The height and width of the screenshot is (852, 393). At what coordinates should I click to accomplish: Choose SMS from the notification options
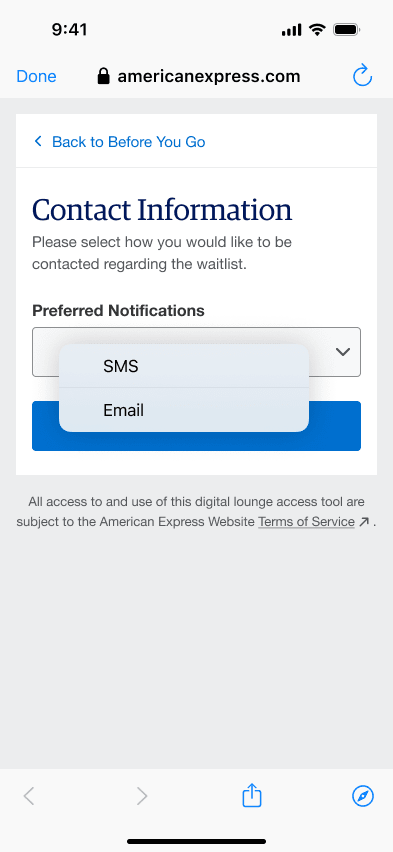pos(184,366)
